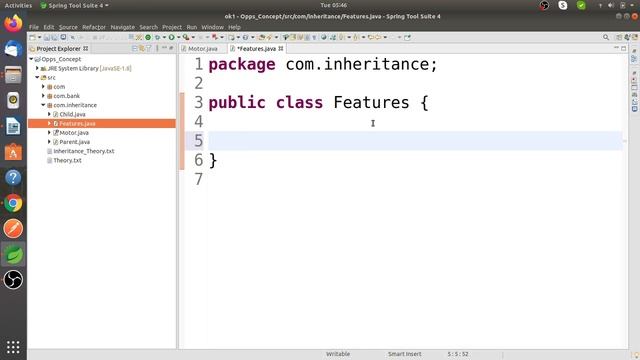Open the Help icon in dock
640x360 pixels.
coord(13,178)
